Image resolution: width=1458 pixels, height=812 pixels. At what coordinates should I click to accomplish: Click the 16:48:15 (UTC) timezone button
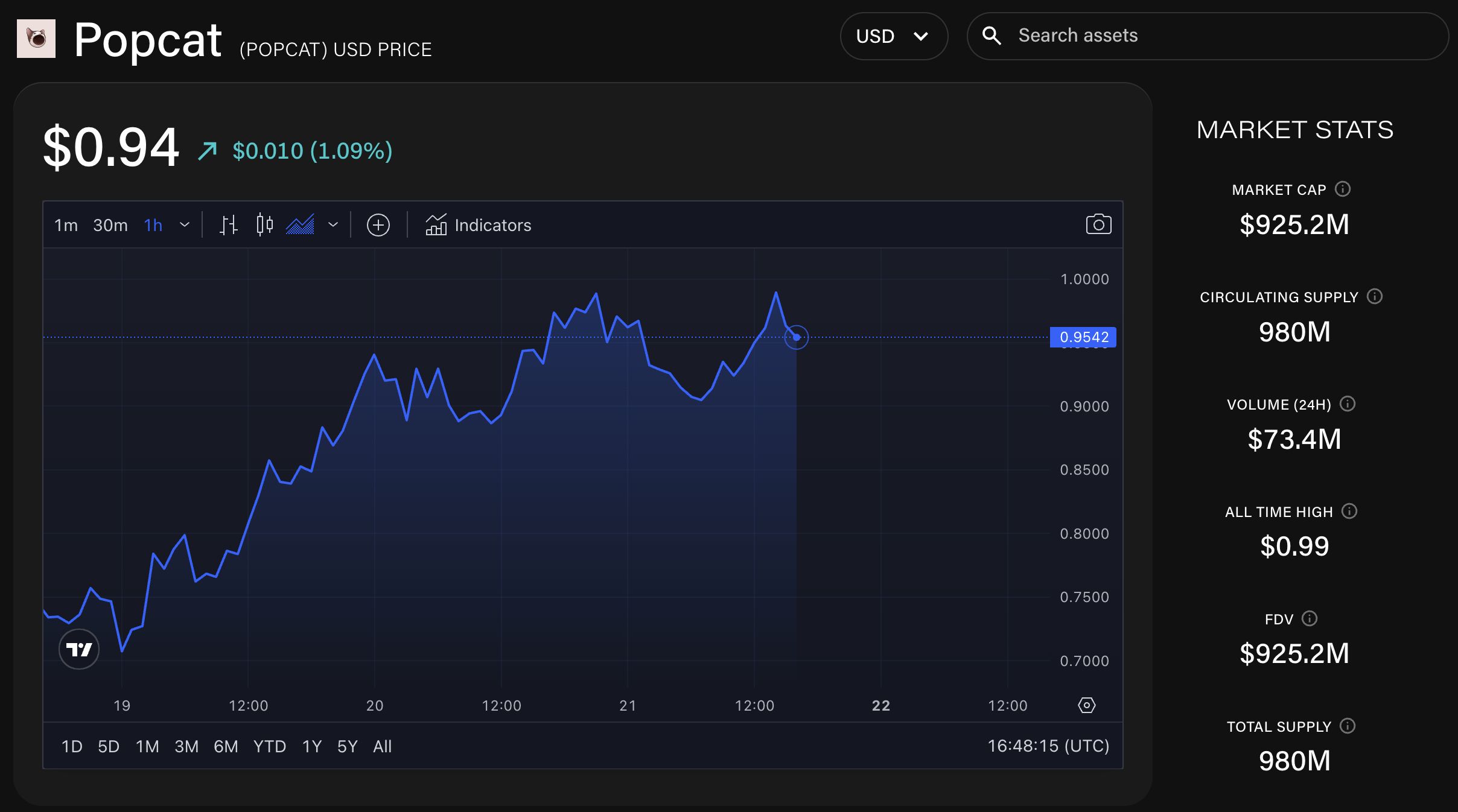pyautogui.click(x=1048, y=746)
